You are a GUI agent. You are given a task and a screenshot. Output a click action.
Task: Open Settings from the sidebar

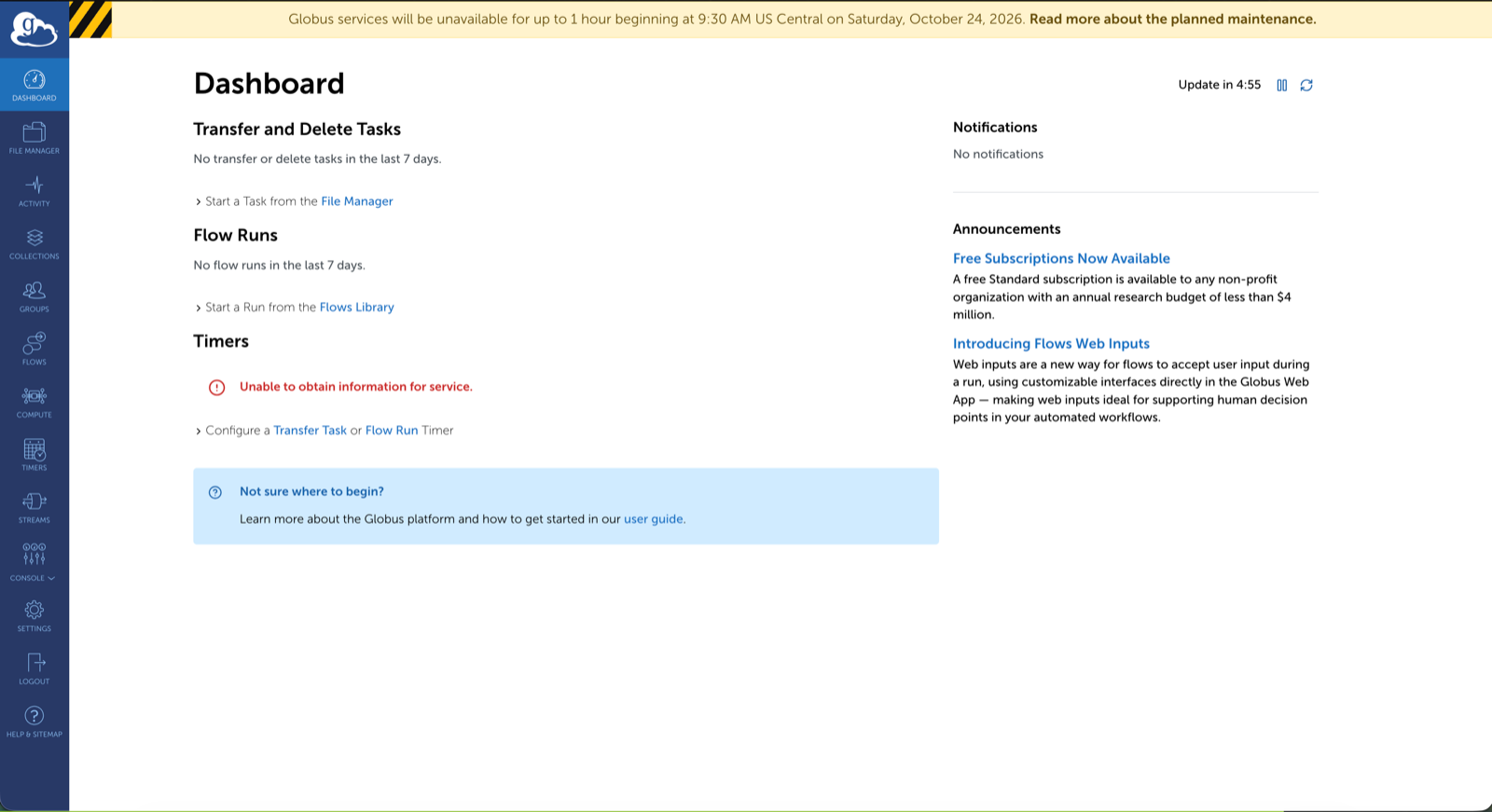[x=35, y=616]
